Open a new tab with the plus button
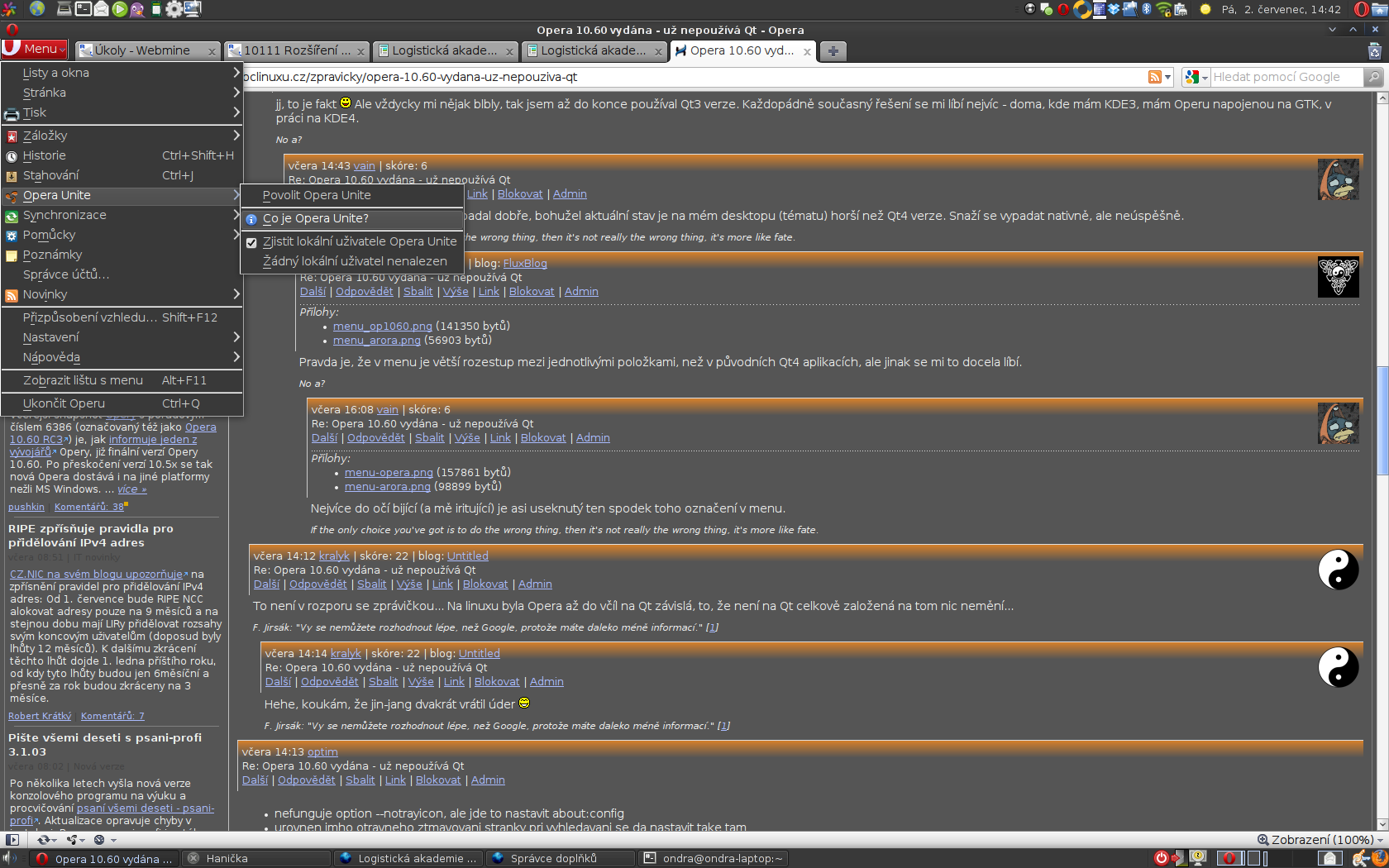This screenshot has height=868, width=1389. point(833,50)
